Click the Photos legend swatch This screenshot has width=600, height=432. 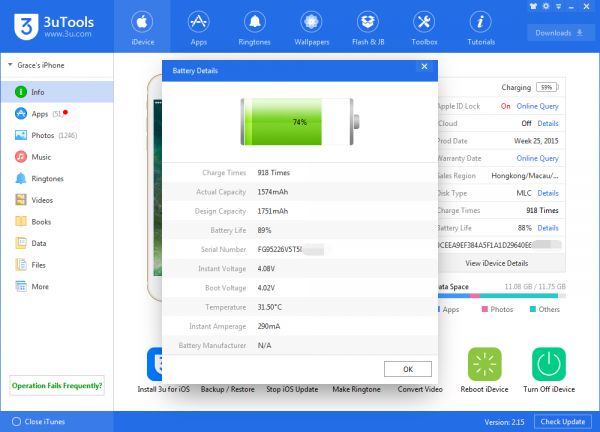pyautogui.click(x=484, y=309)
